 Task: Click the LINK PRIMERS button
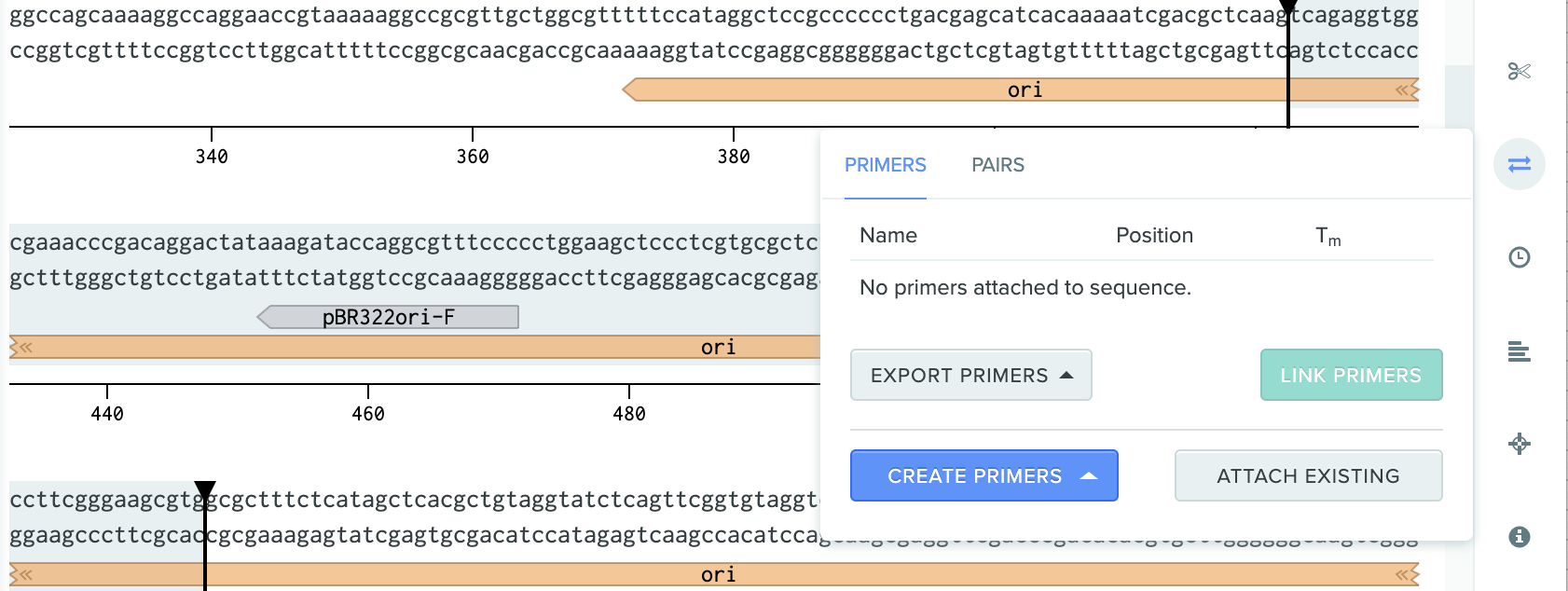click(1351, 375)
